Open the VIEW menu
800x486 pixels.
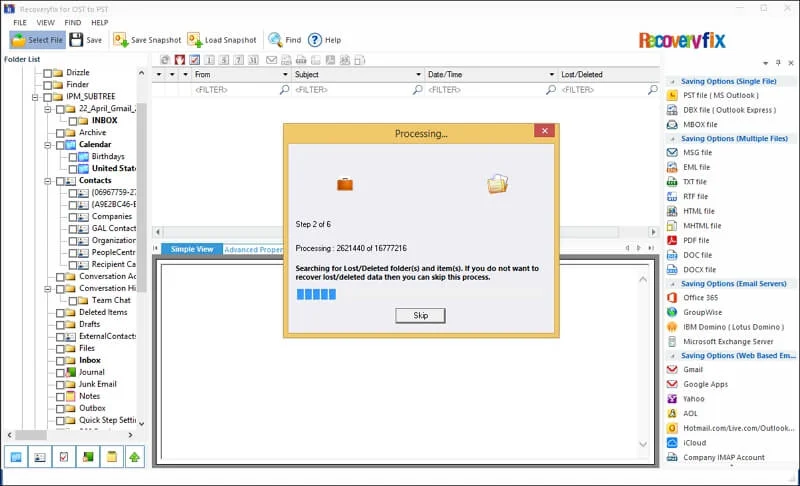click(x=45, y=22)
